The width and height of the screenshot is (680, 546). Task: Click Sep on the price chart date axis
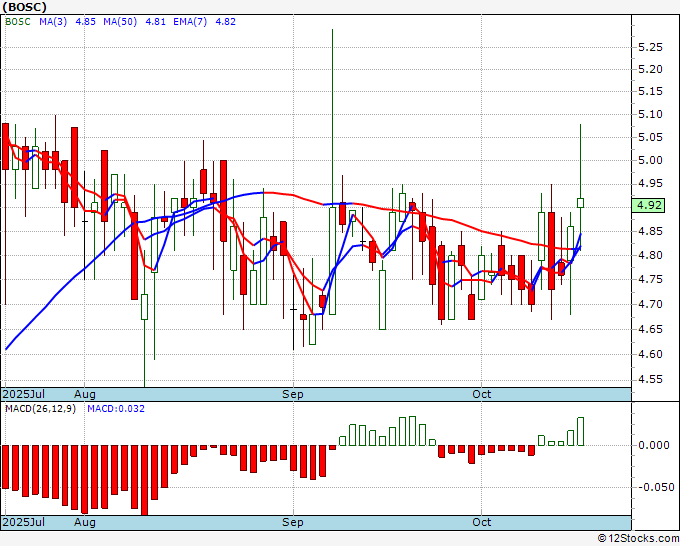point(293,394)
